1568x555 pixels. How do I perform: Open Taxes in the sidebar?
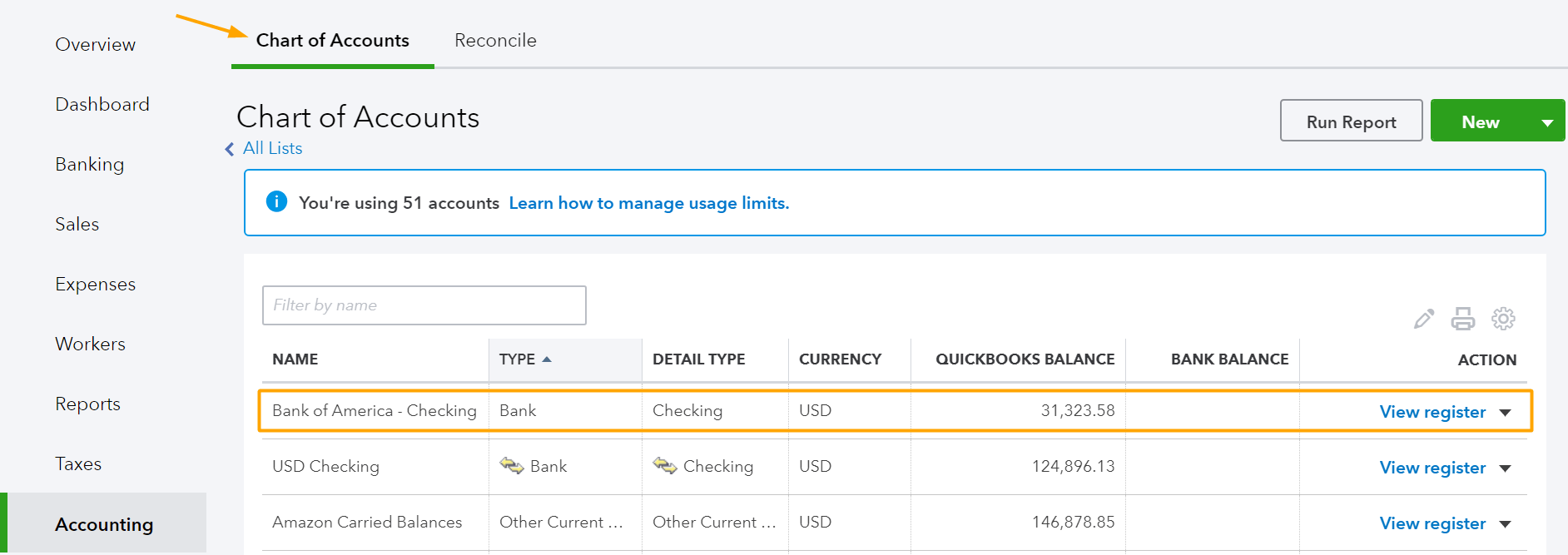point(78,464)
